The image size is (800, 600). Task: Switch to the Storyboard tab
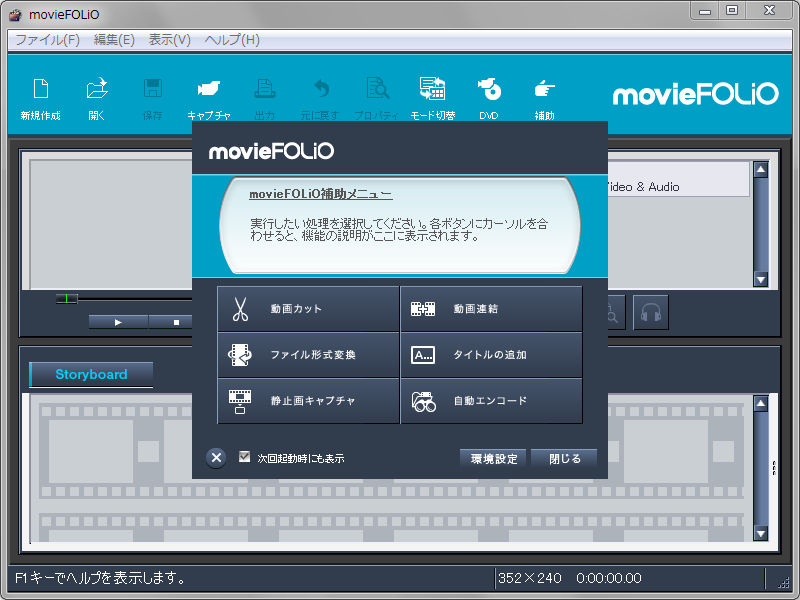pos(91,374)
